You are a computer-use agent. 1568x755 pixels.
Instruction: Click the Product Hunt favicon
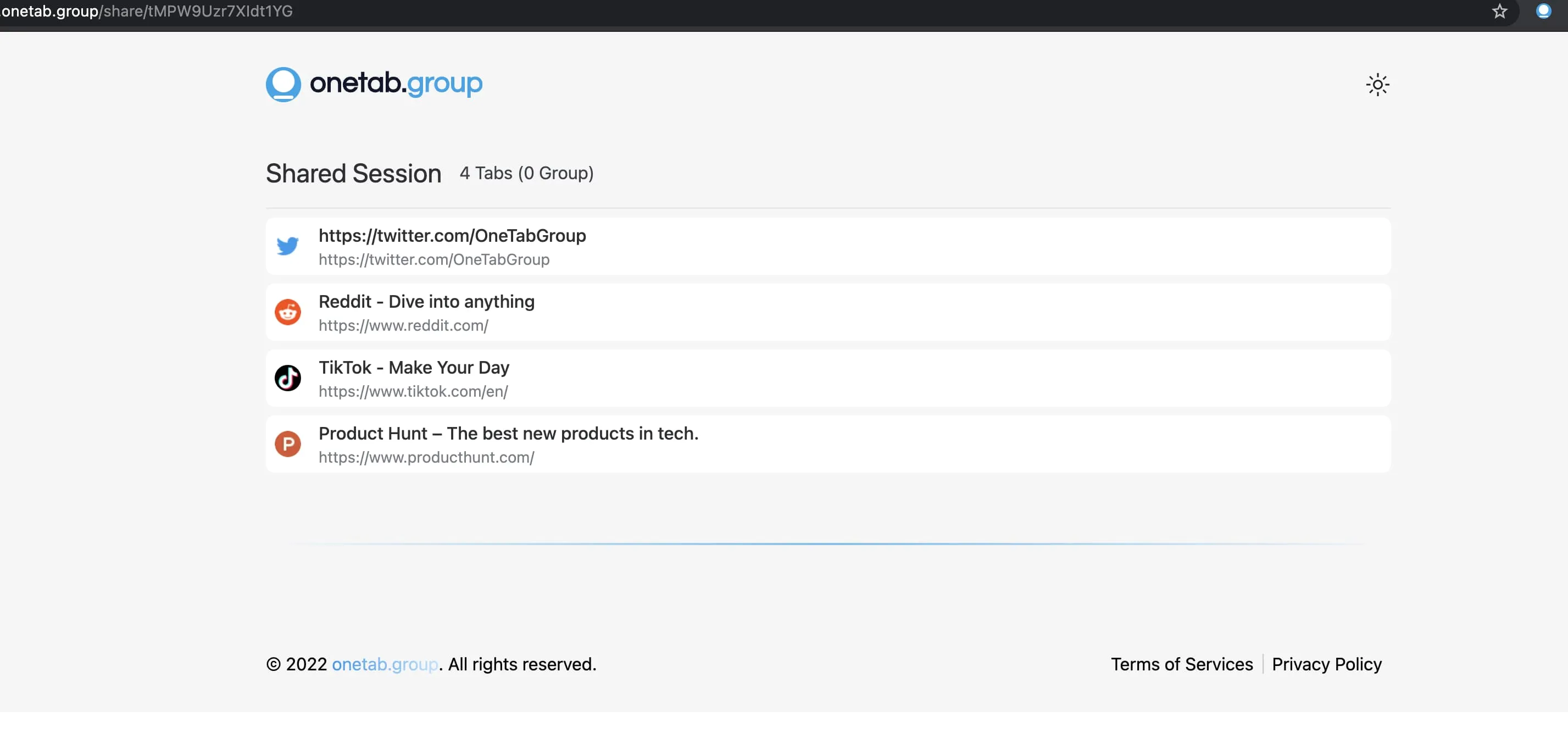coord(287,444)
